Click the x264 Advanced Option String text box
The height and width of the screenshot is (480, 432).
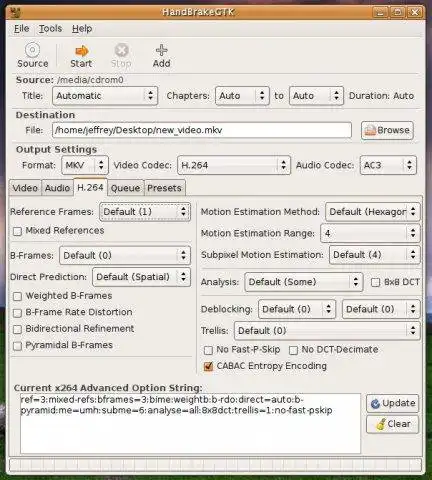[190, 424]
